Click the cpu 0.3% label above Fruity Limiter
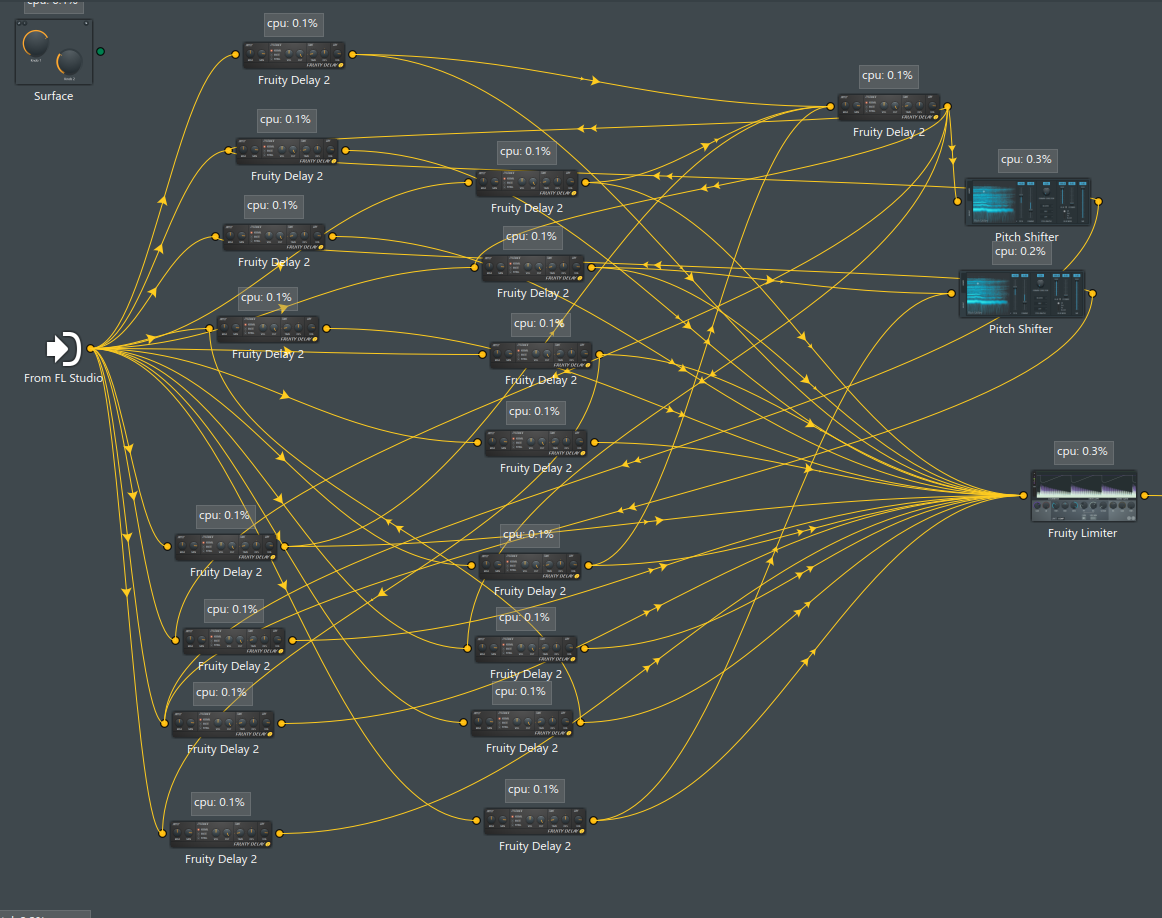1162x918 pixels. click(x=1083, y=451)
